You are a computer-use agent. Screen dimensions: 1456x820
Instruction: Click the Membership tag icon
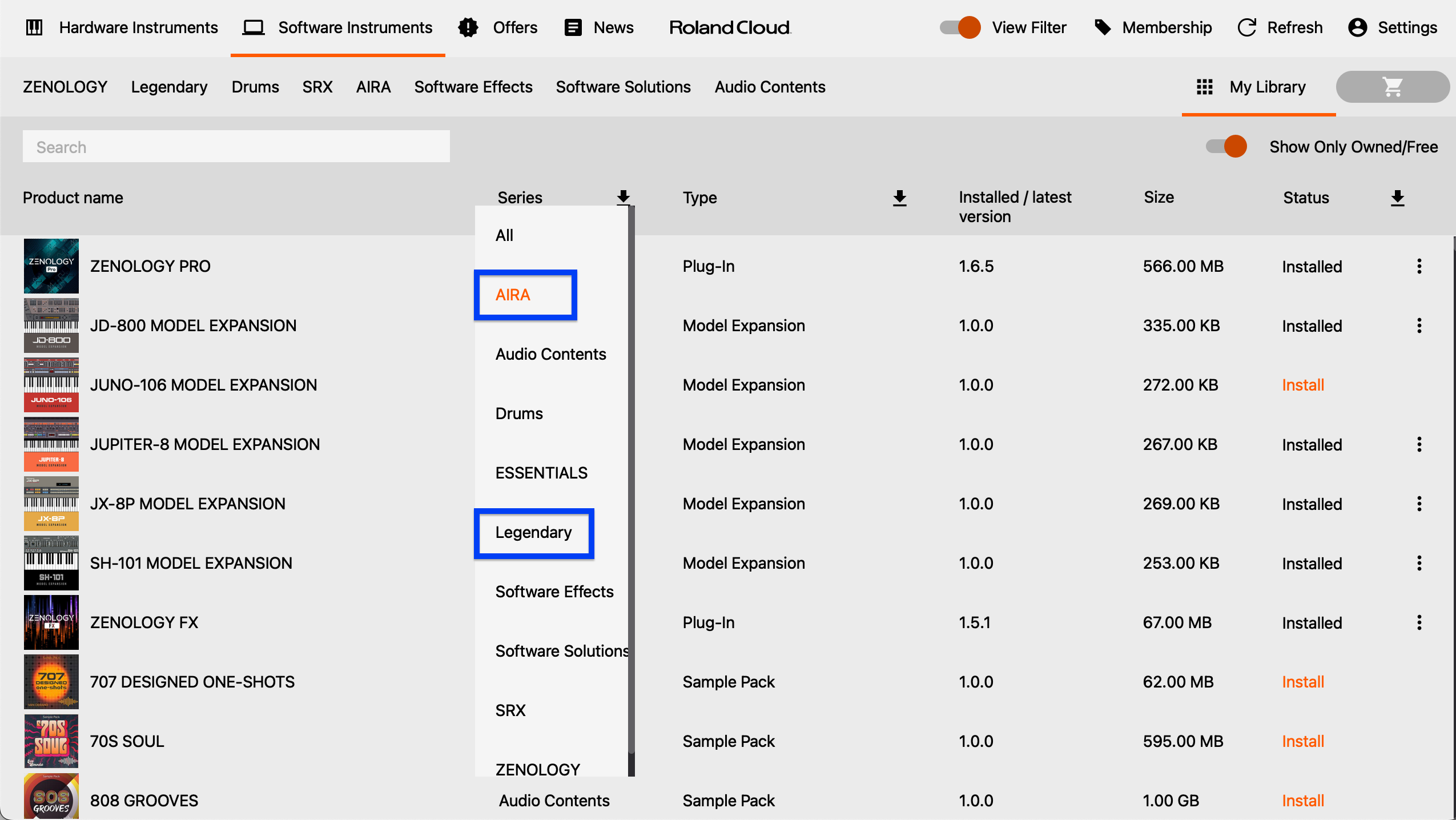click(1103, 27)
